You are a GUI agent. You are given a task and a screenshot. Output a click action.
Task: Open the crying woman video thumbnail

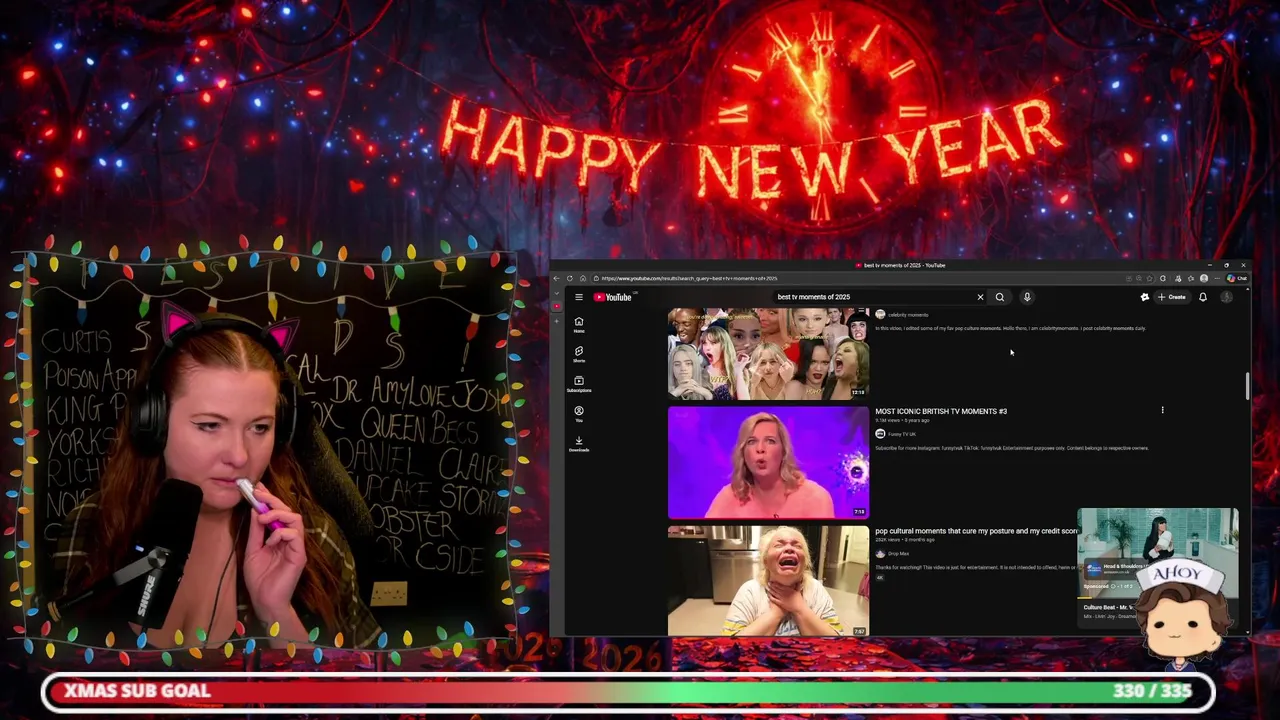click(768, 581)
